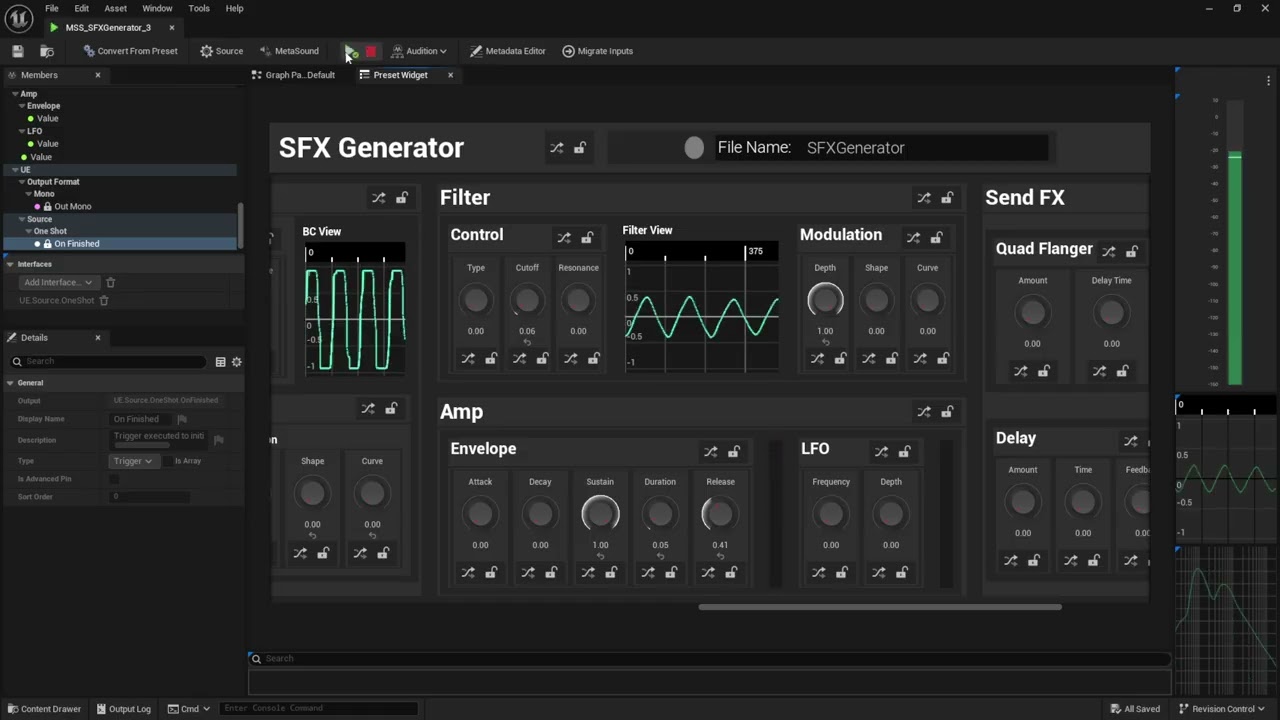Select the Preset Widget tab

pyautogui.click(x=400, y=75)
